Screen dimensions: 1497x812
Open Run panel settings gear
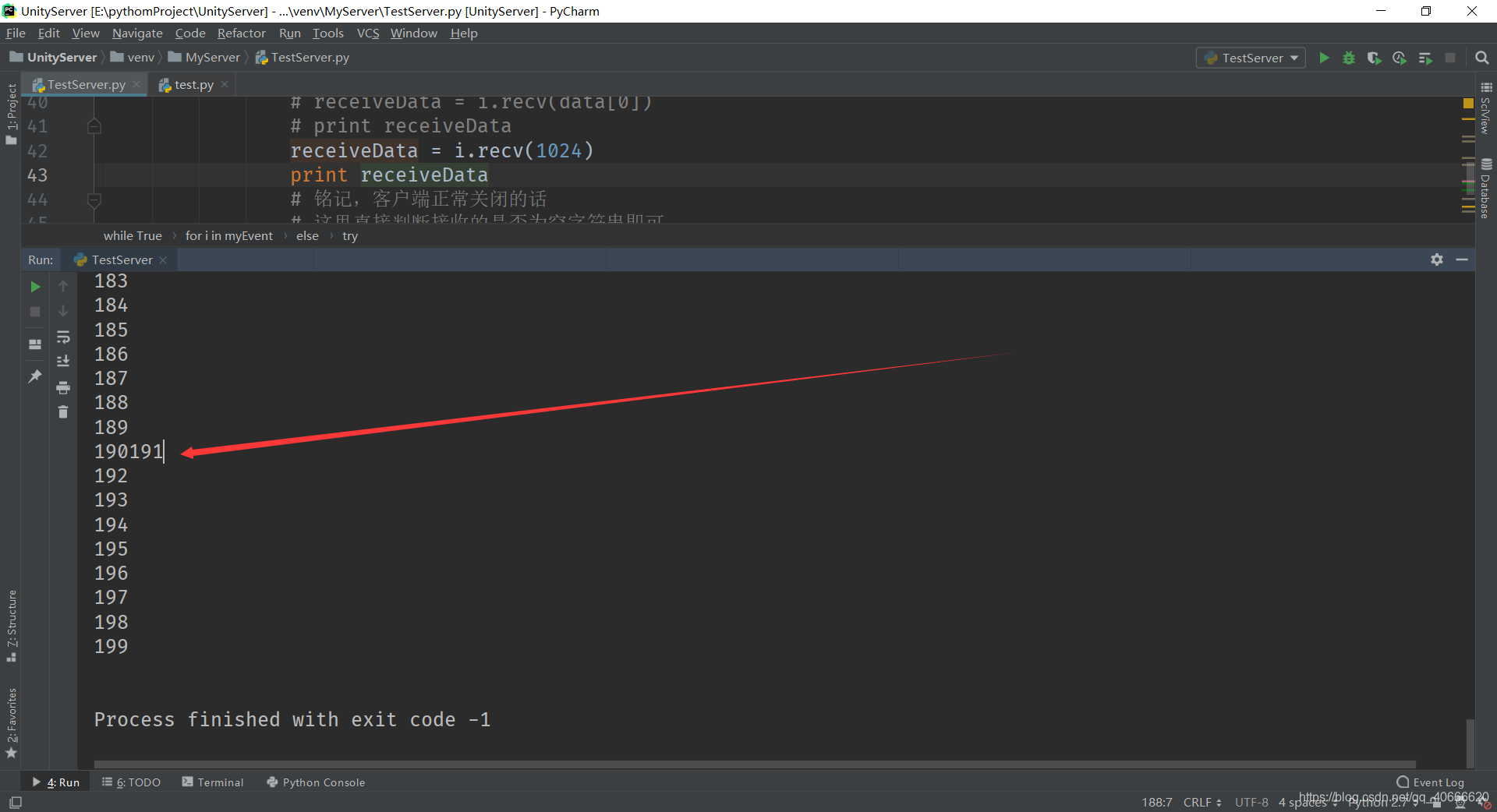(x=1437, y=259)
